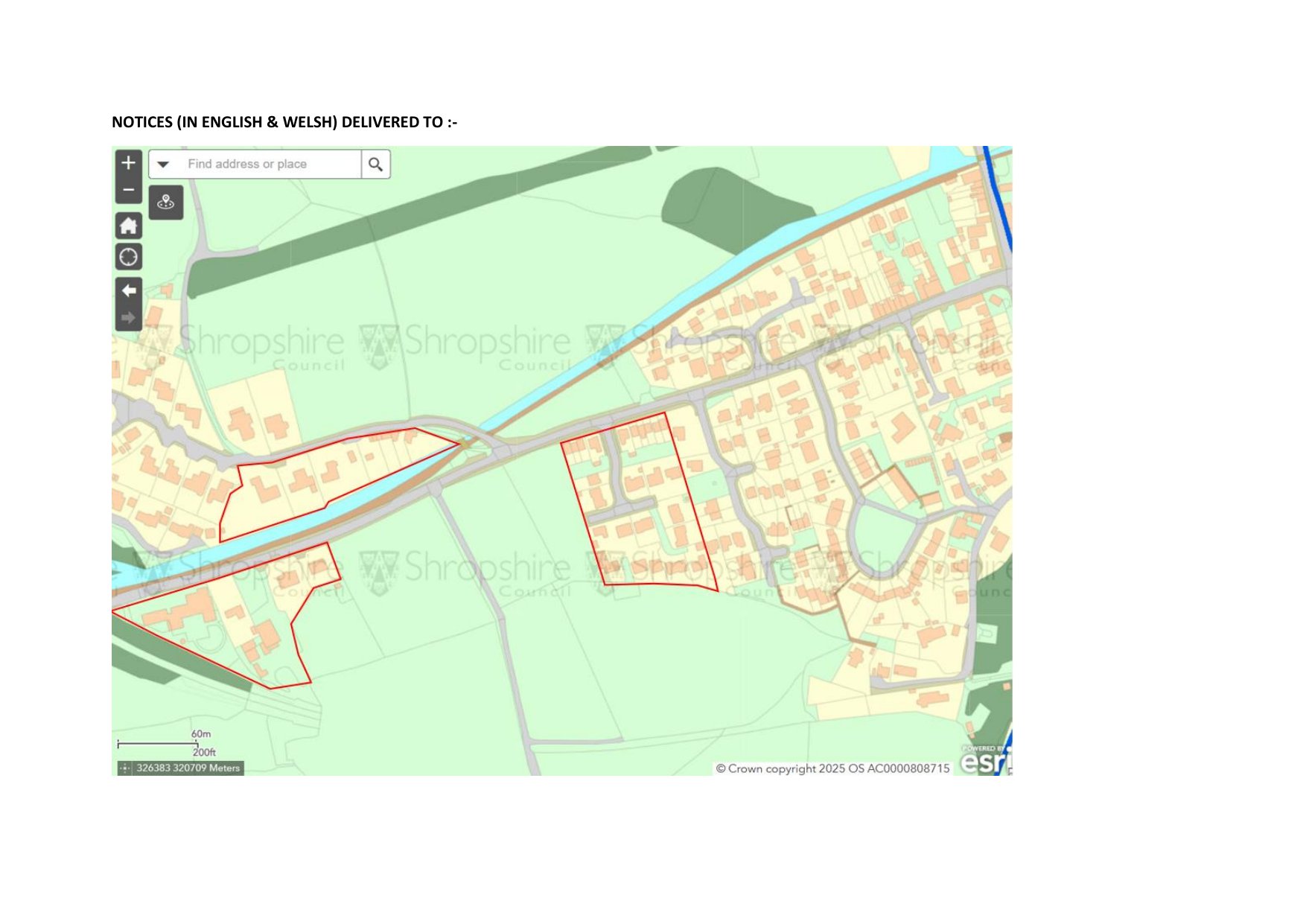Click the 'Find address or place' field
This screenshot has width=1306, height=924.
point(268,165)
